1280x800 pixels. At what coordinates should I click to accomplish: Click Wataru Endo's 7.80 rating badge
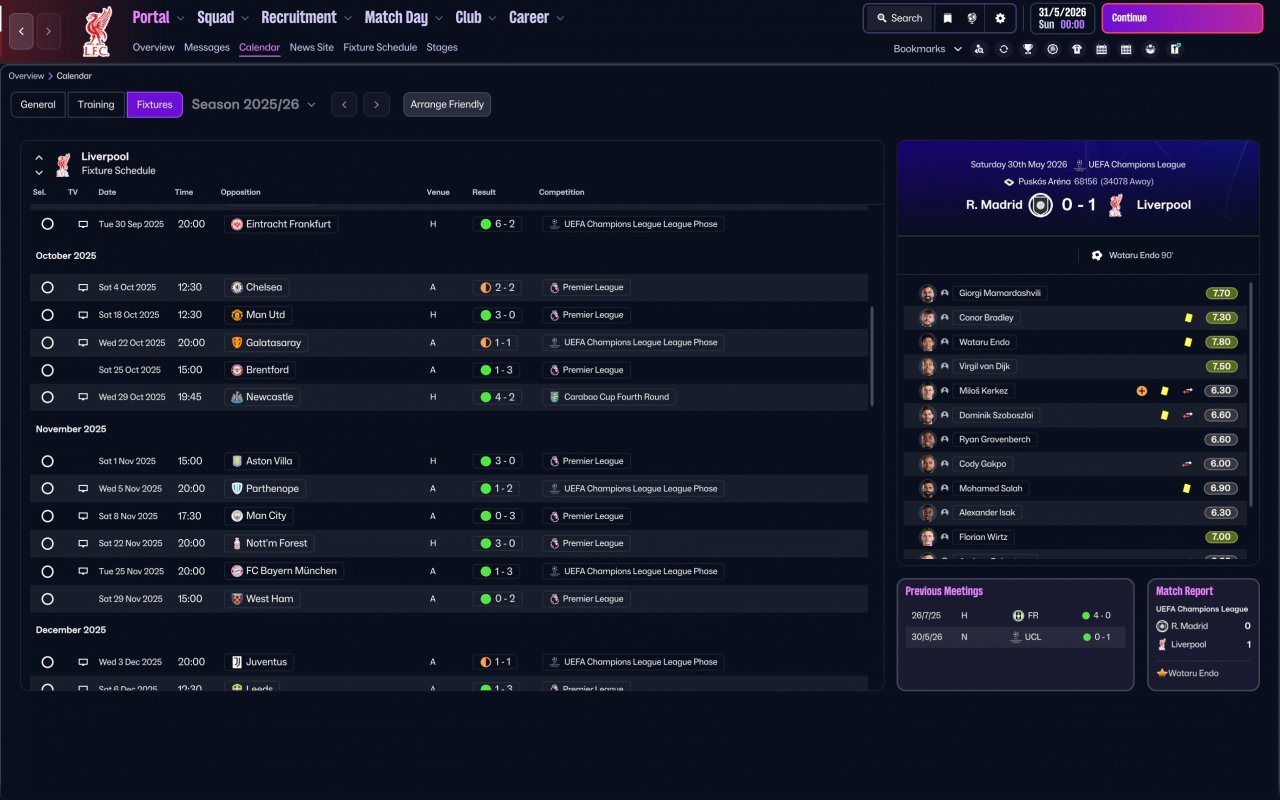point(1221,342)
